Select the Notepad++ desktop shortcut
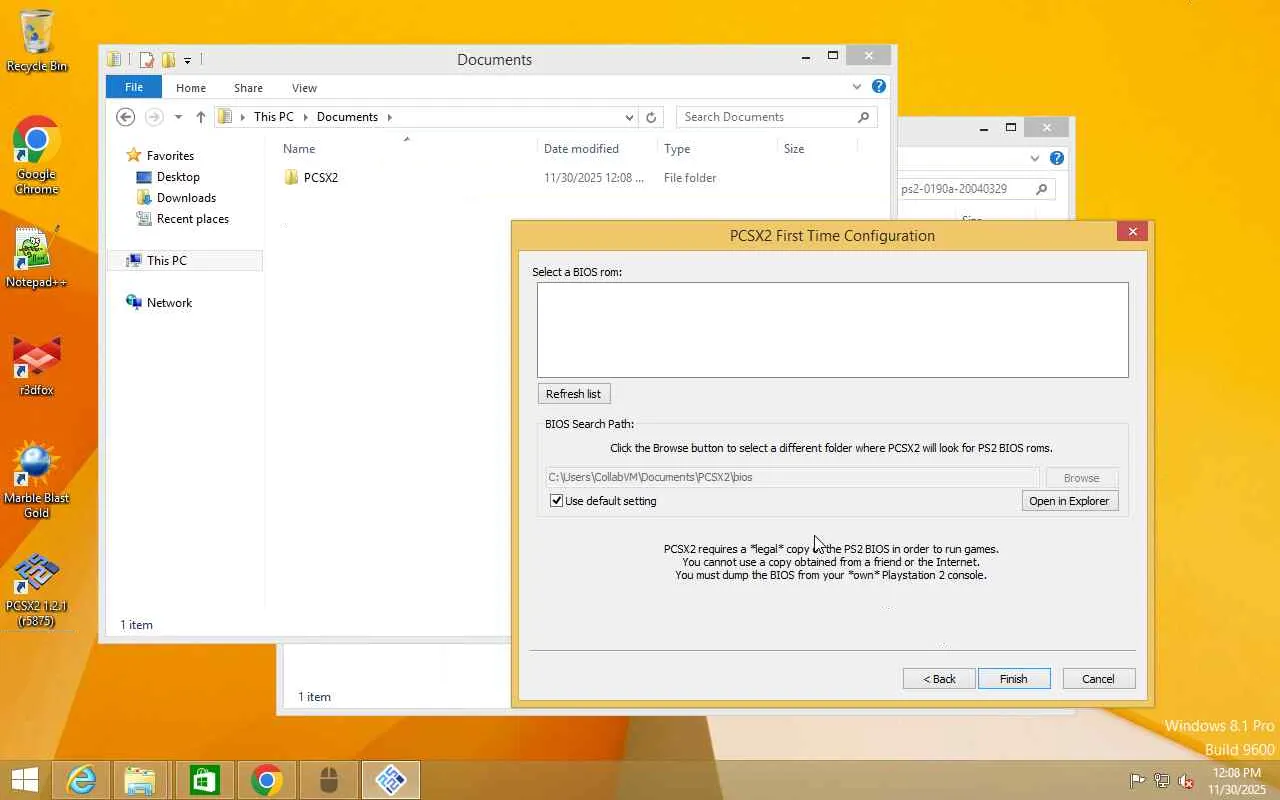Image resolution: width=1280 pixels, height=800 pixels. click(x=36, y=258)
